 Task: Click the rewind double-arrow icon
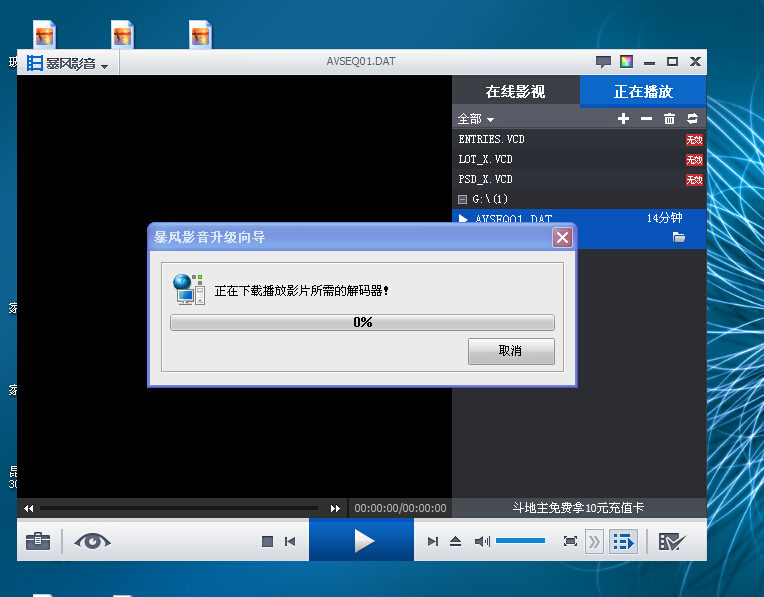[x=28, y=508]
